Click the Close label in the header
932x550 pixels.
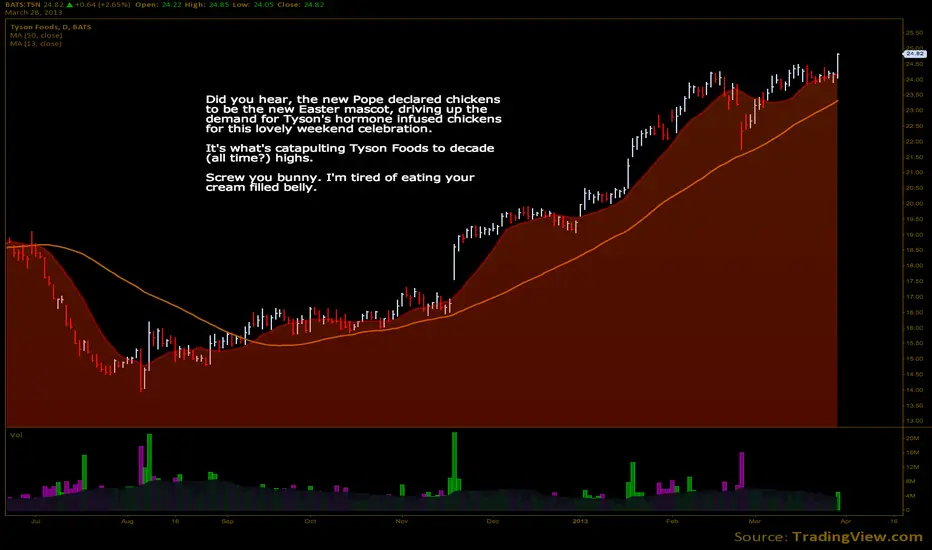[x=288, y=4]
